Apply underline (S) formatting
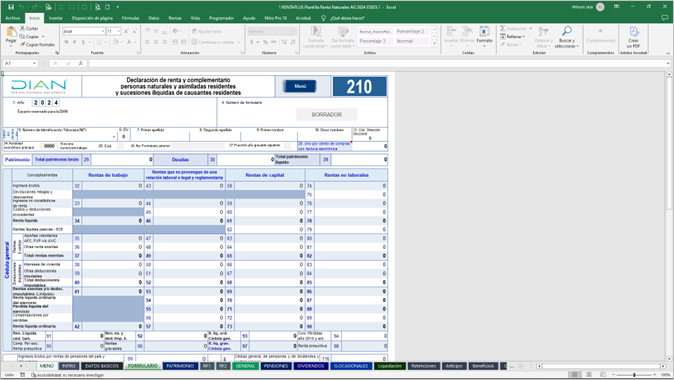The image size is (674, 380). coord(83,42)
